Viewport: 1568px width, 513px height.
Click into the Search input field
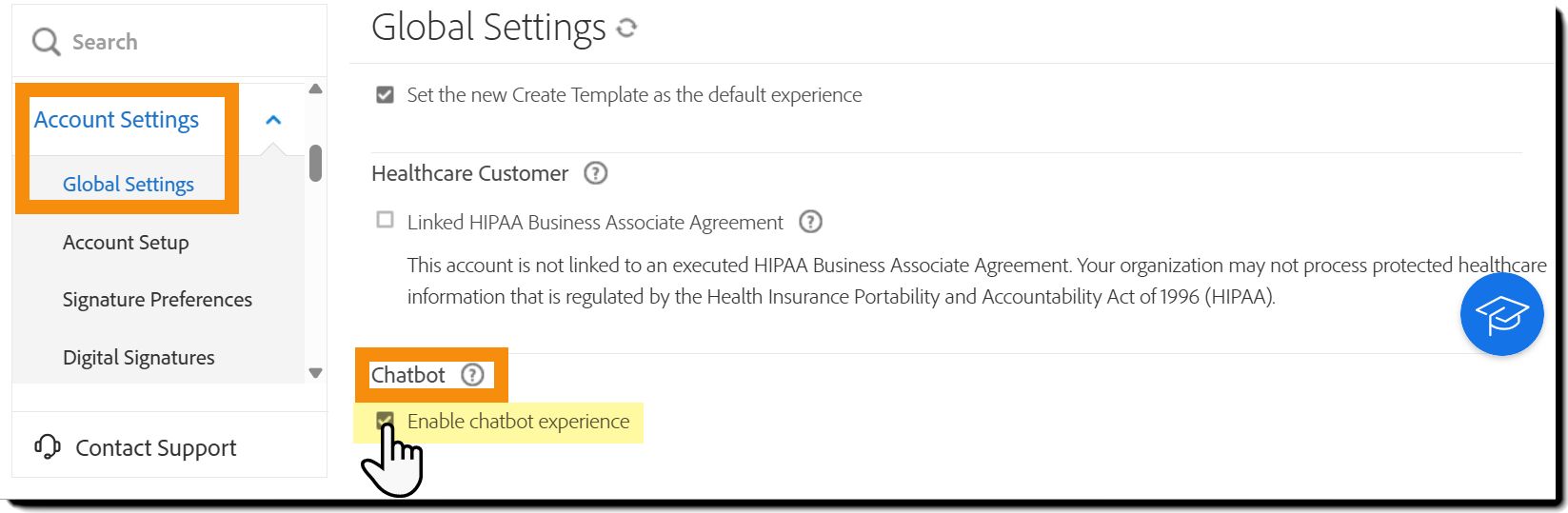[x=190, y=42]
